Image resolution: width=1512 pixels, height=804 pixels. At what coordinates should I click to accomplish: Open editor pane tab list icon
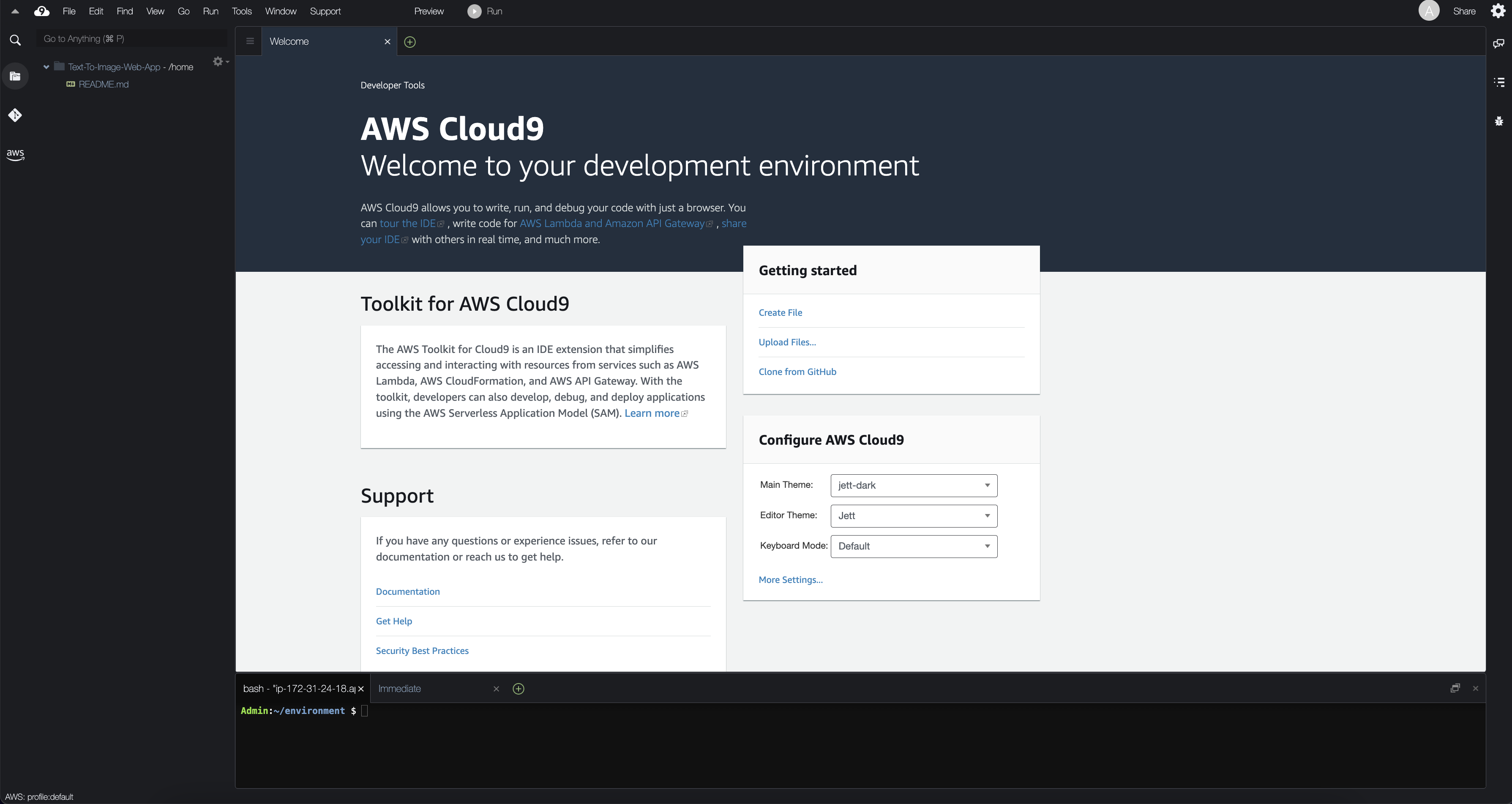coord(250,41)
